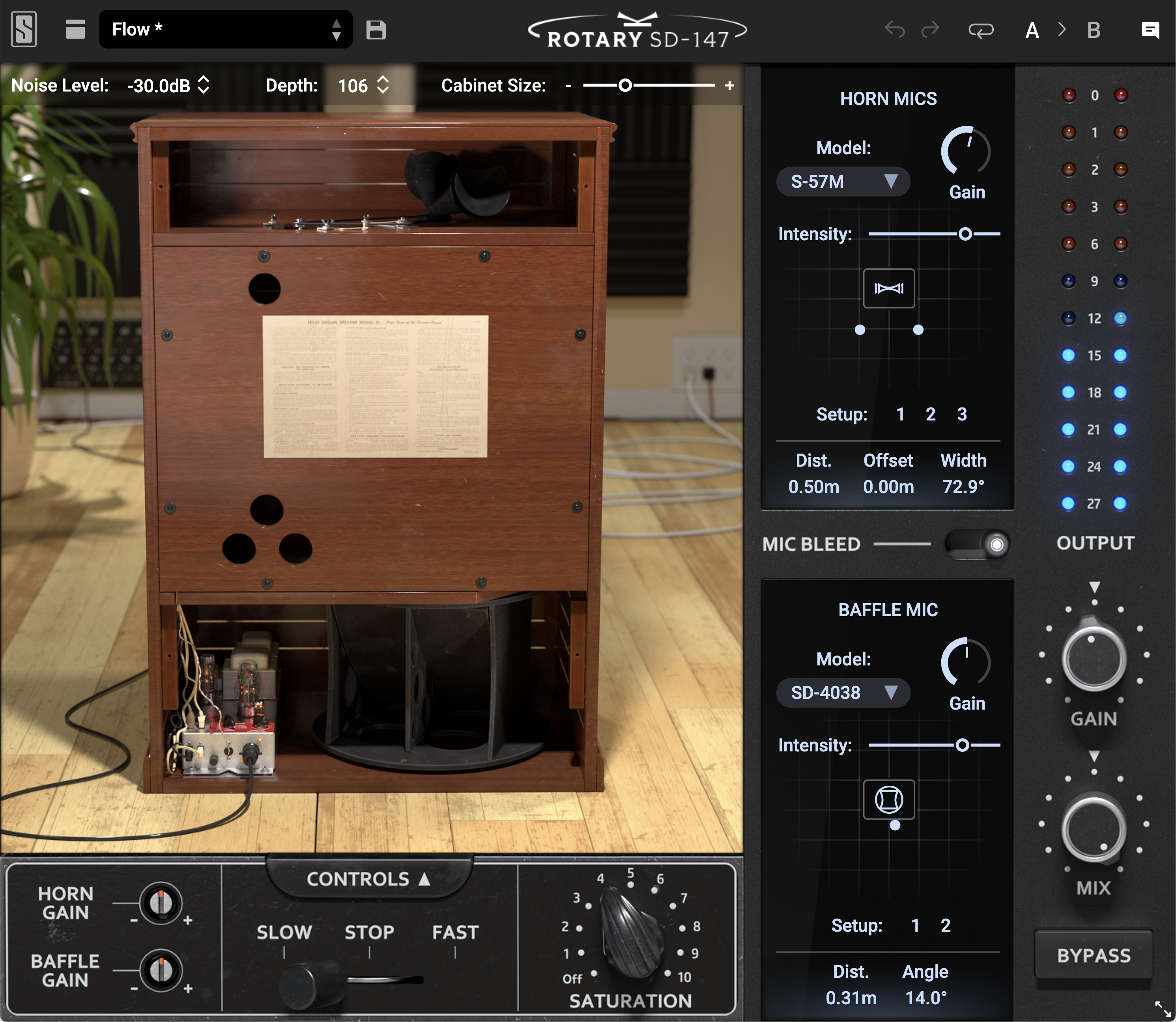Click the Baffle Angle value 14.0°
Viewport: 1176px width, 1022px height.
pos(926,998)
